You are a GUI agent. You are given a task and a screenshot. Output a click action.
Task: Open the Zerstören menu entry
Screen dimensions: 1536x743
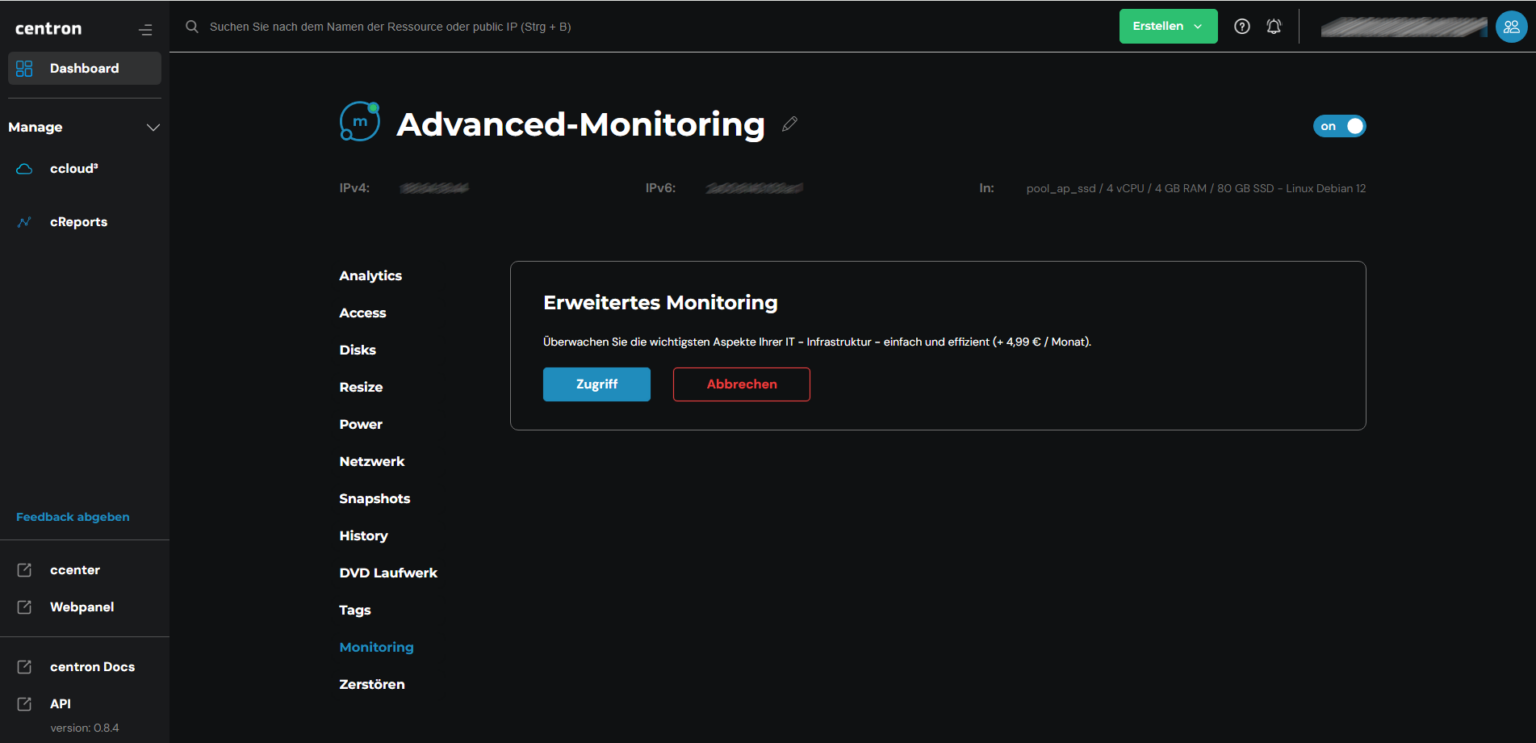[371, 684]
